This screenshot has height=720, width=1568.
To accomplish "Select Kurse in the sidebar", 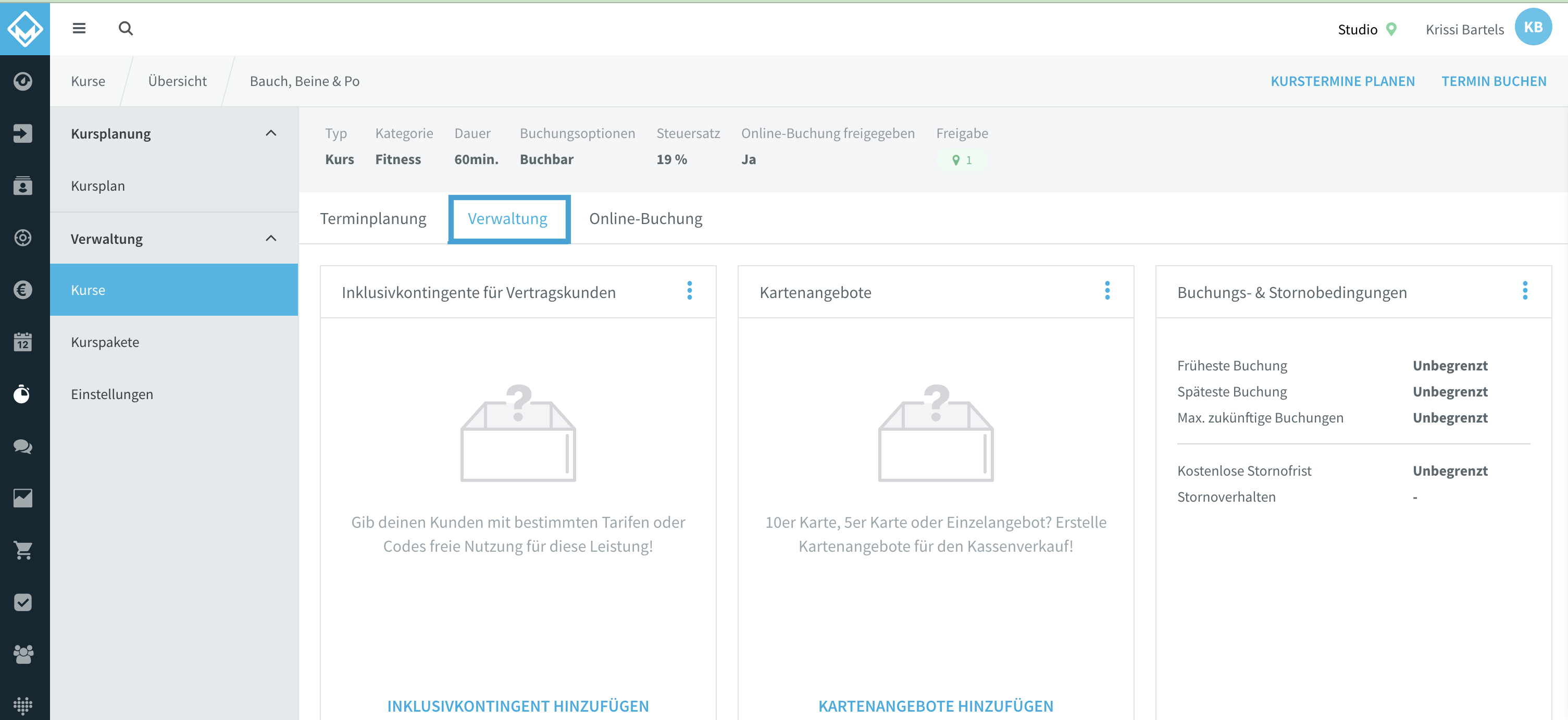I will [x=174, y=290].
